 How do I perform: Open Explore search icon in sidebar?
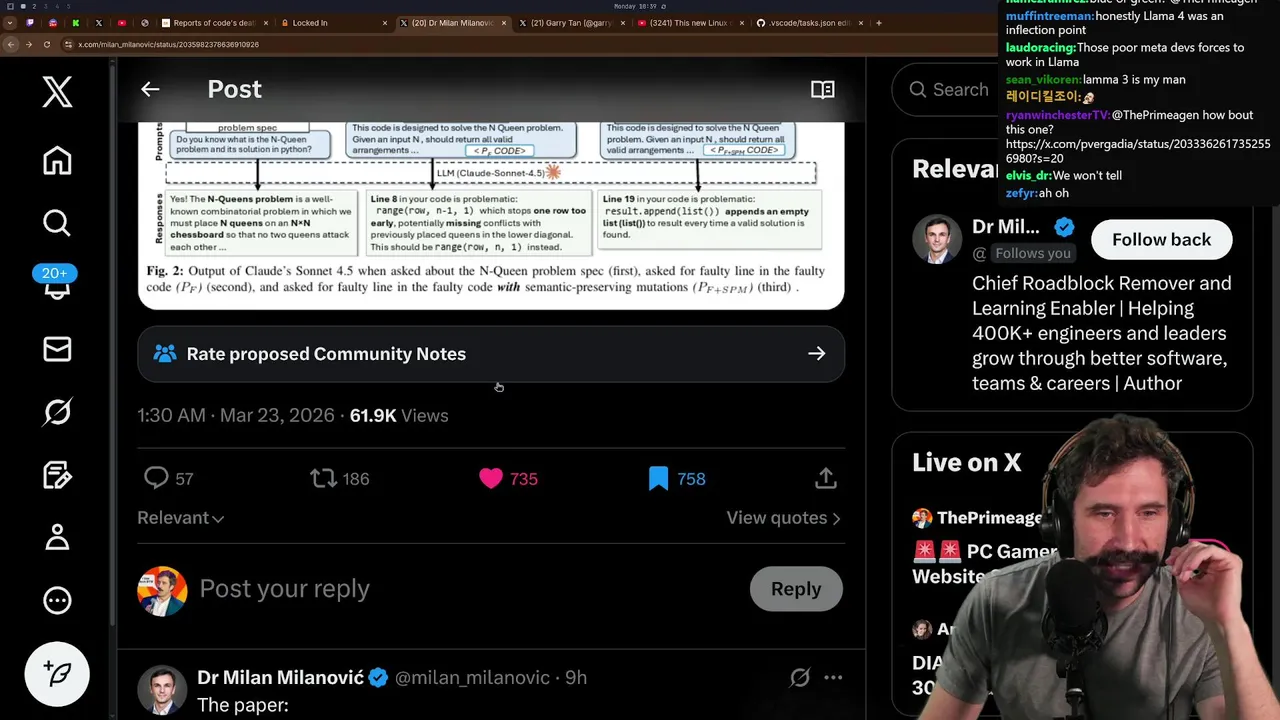click(57, 222)
